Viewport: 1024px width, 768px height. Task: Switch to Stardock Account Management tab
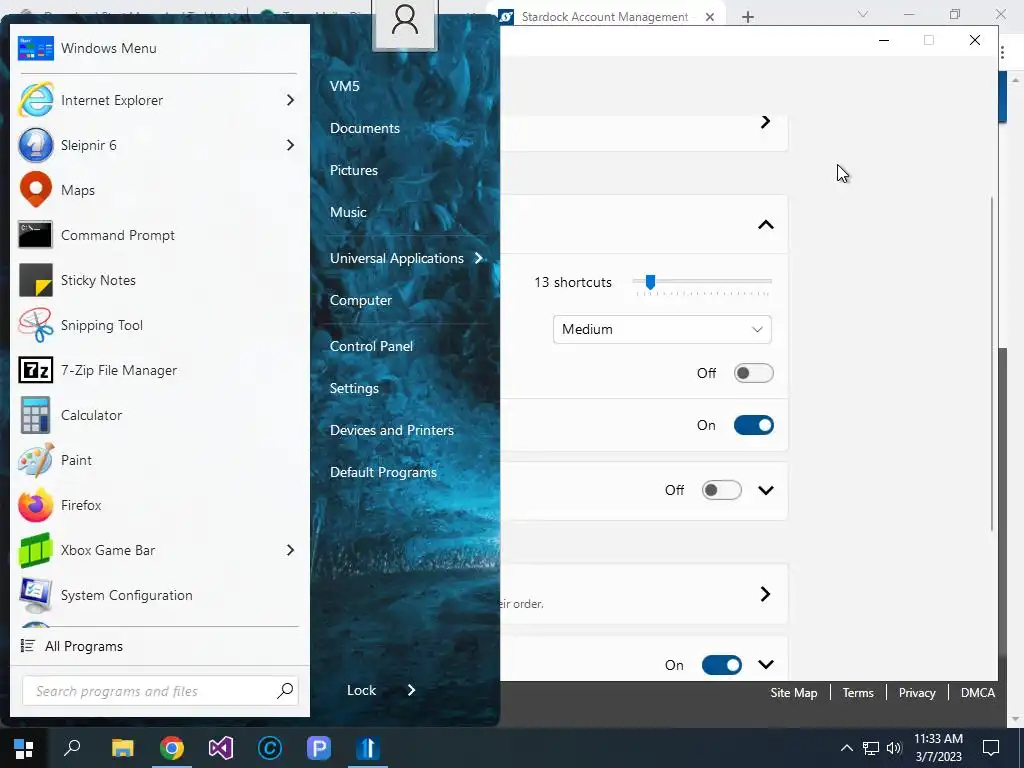[x=604, y=17]
